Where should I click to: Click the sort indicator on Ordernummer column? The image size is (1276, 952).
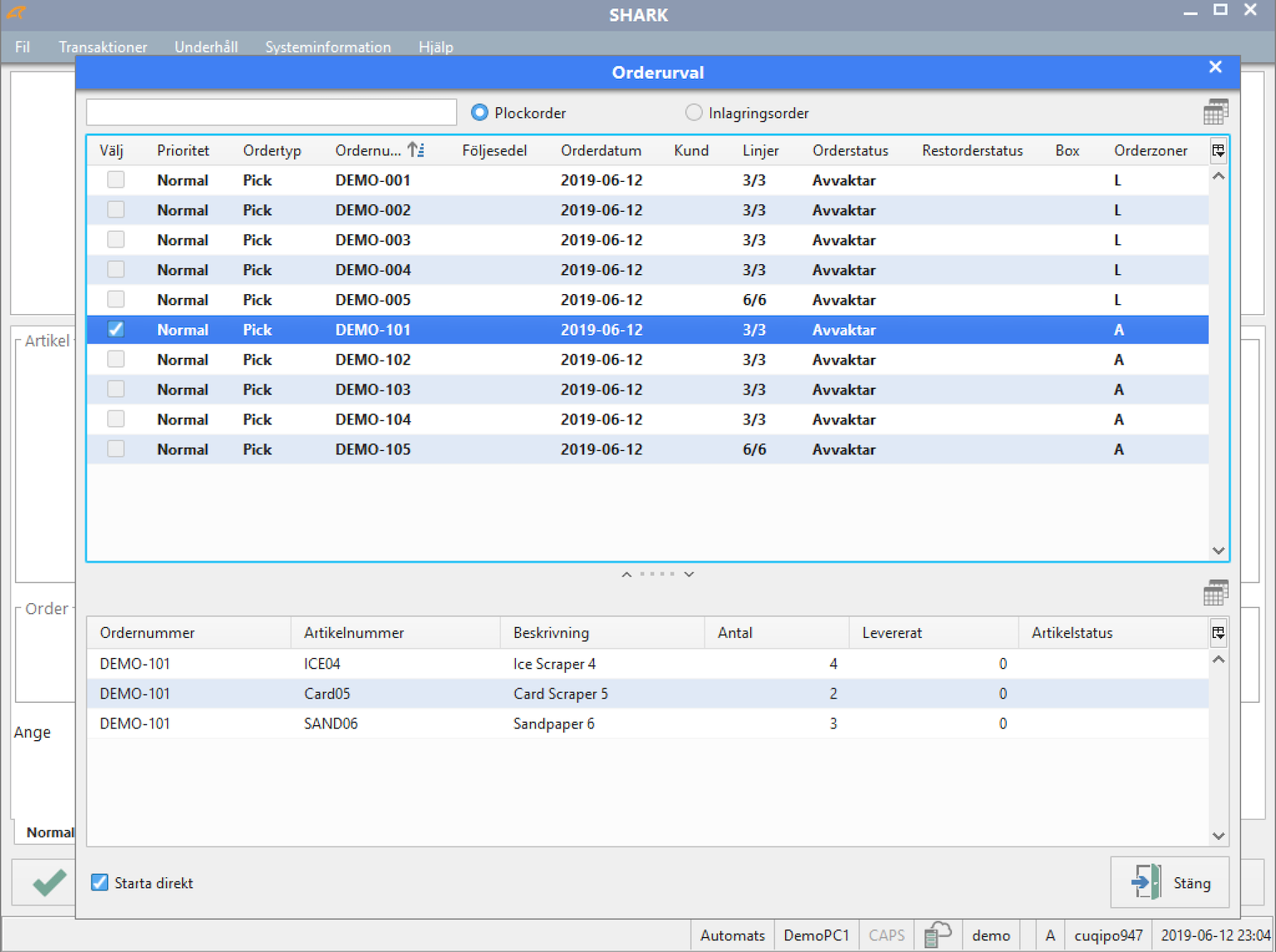[x=415, y=150]
